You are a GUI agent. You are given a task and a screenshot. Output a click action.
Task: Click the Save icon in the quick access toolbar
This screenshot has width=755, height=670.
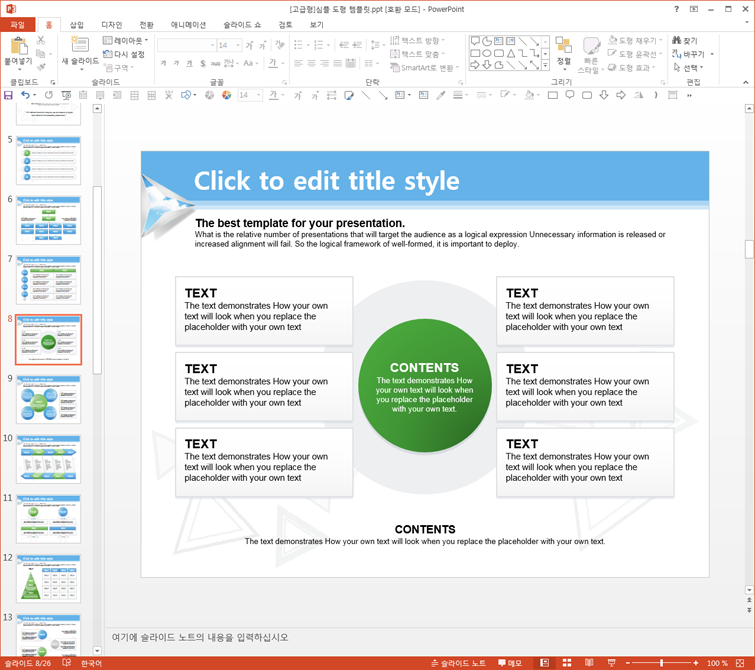coord(8,95)
